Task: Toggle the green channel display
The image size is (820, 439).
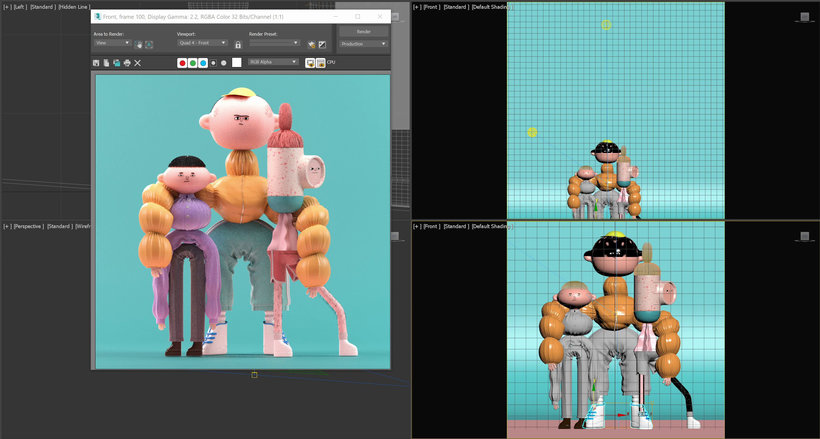Action: tap(192, 63)
